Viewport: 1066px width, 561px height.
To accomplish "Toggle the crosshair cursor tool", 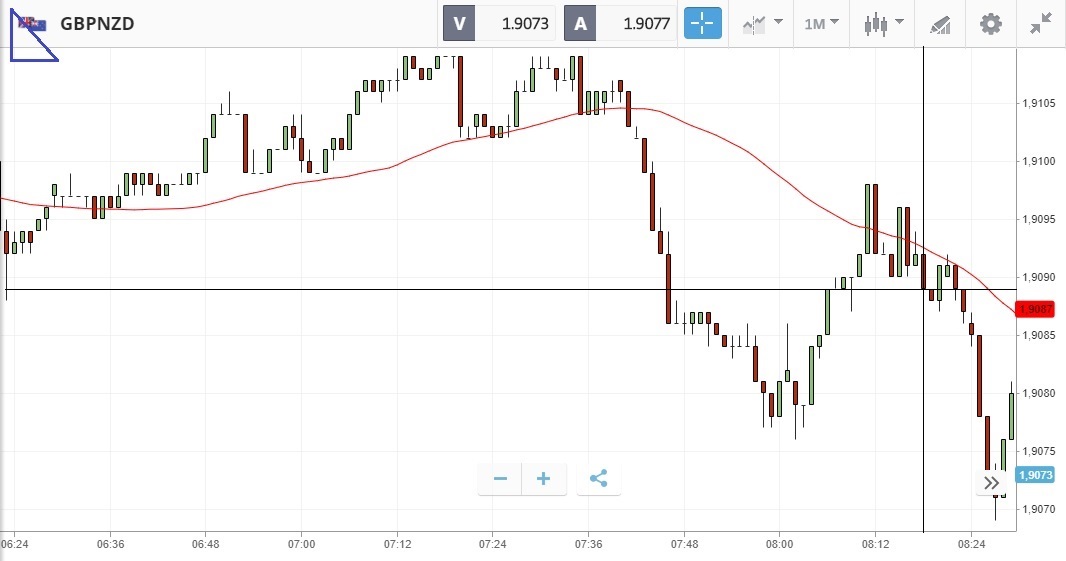I will point(702,23).
